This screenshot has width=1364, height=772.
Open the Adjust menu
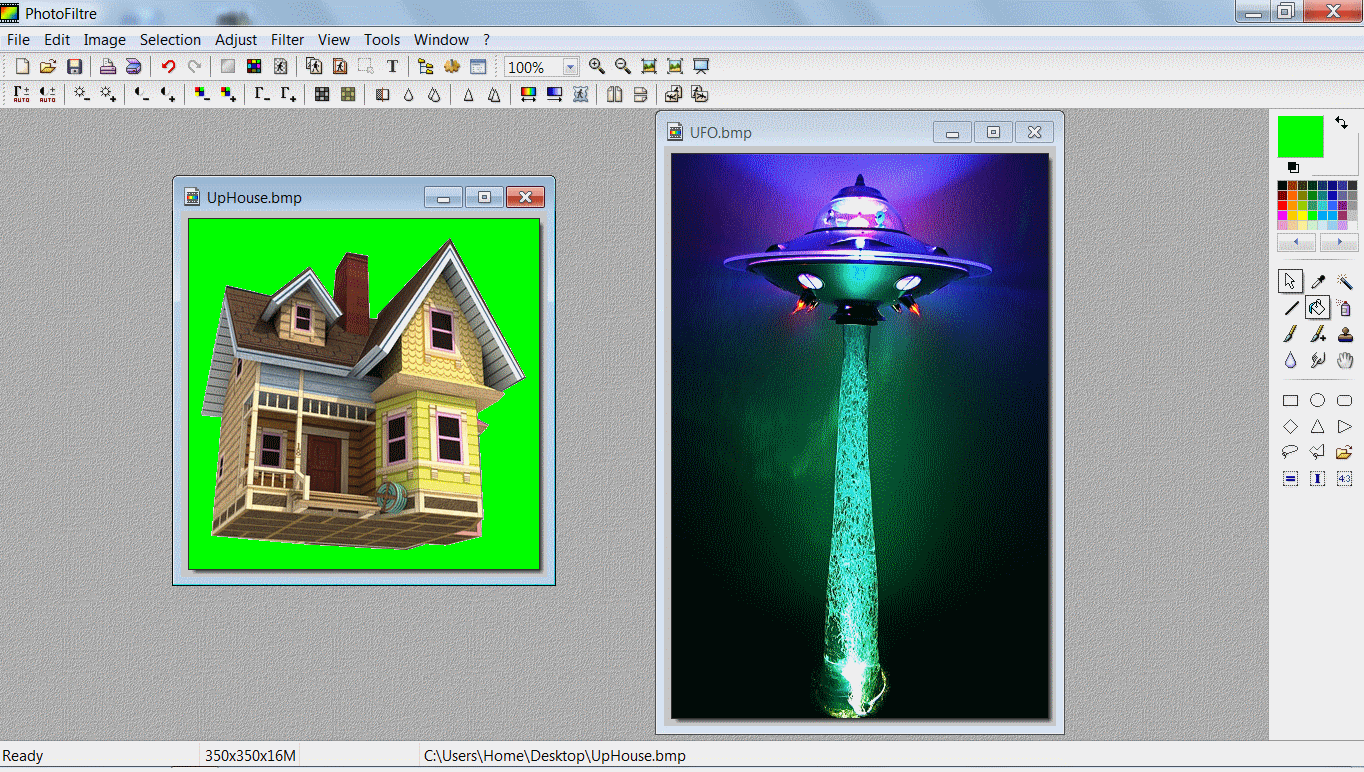[x=236, y=40]
